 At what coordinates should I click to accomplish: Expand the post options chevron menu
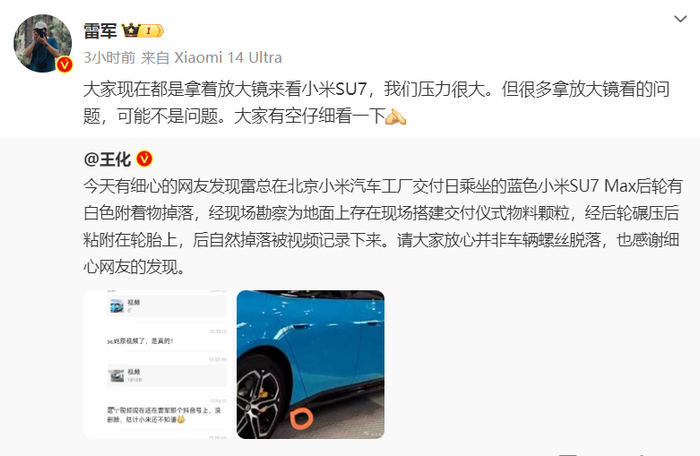(680, 19)
